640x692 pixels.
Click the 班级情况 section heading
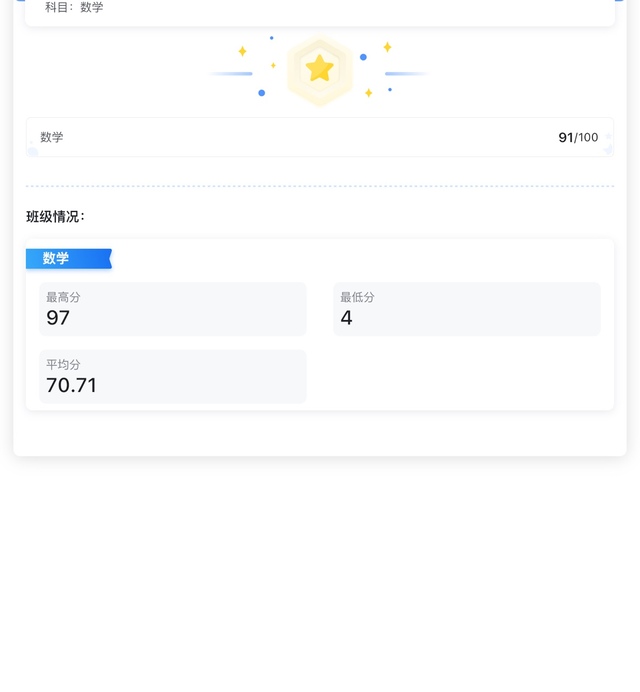click(x=55, y=216)
